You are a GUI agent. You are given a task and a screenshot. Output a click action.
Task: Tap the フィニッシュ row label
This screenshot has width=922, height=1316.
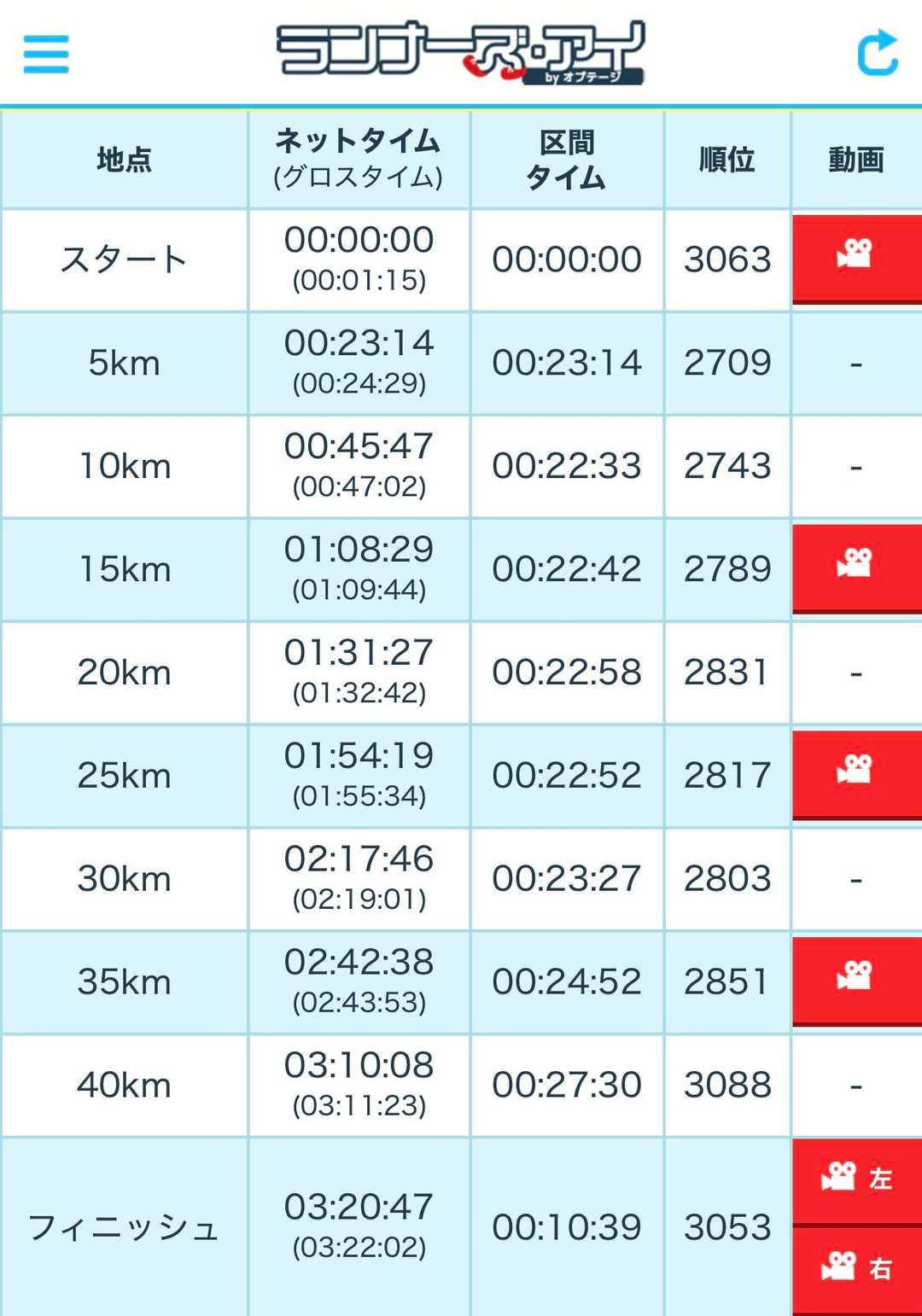pos(125,1228)
